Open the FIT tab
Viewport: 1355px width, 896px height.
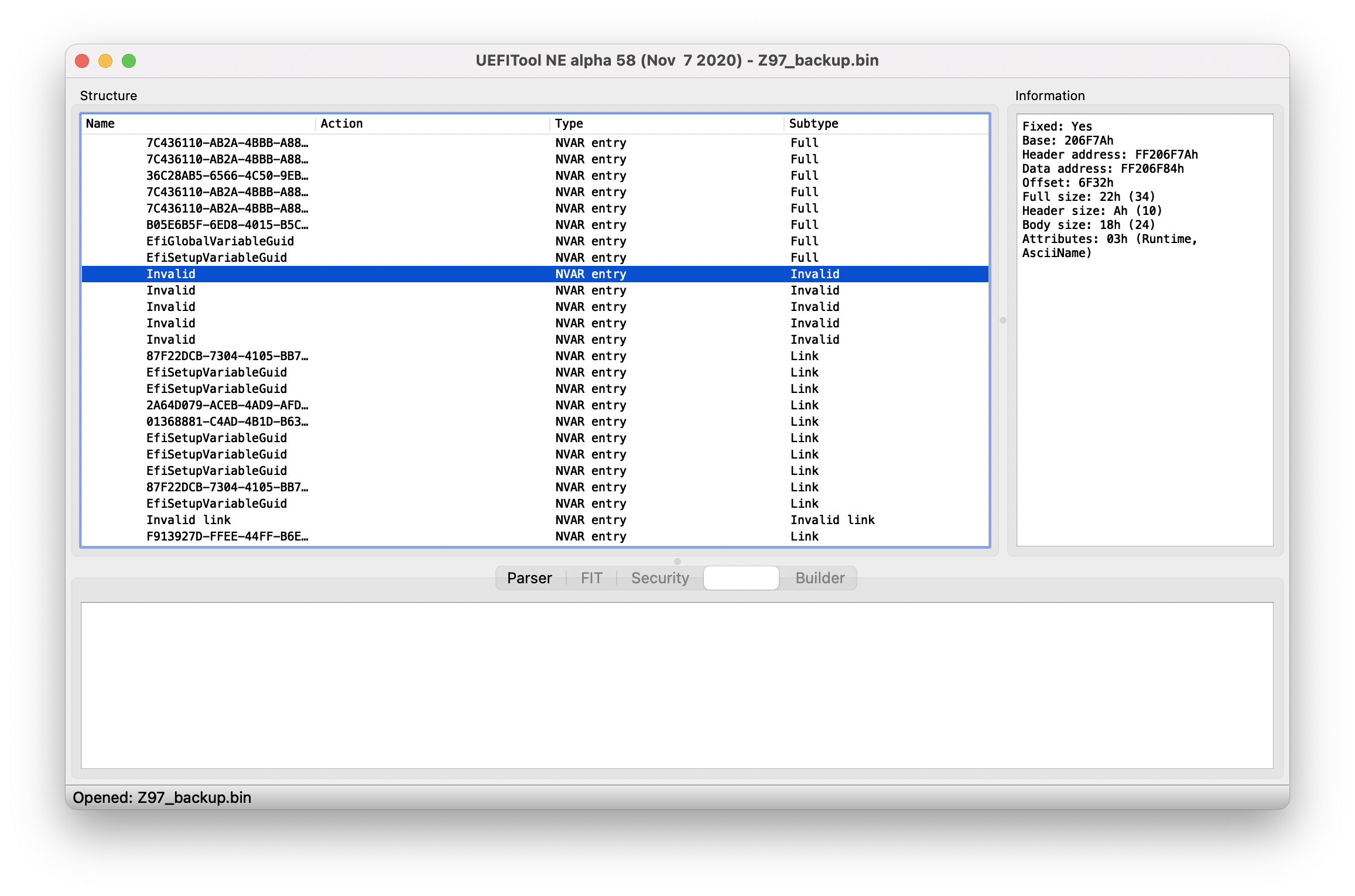click(x=591, y=578)
